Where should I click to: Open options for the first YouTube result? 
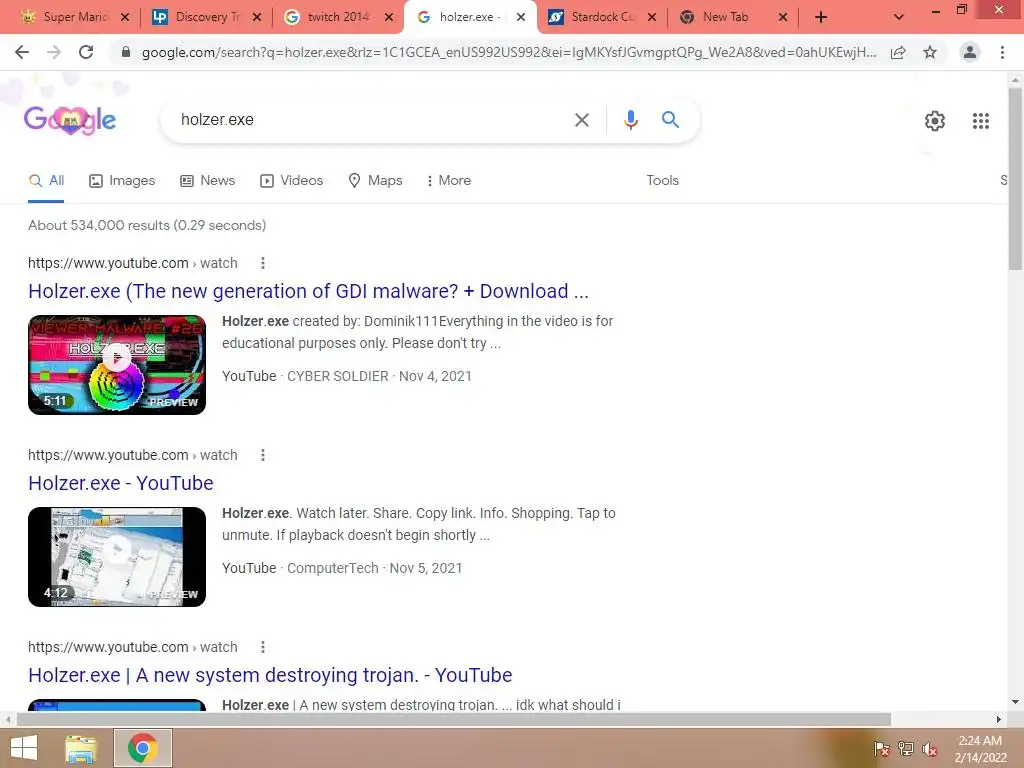coord(263,263)
